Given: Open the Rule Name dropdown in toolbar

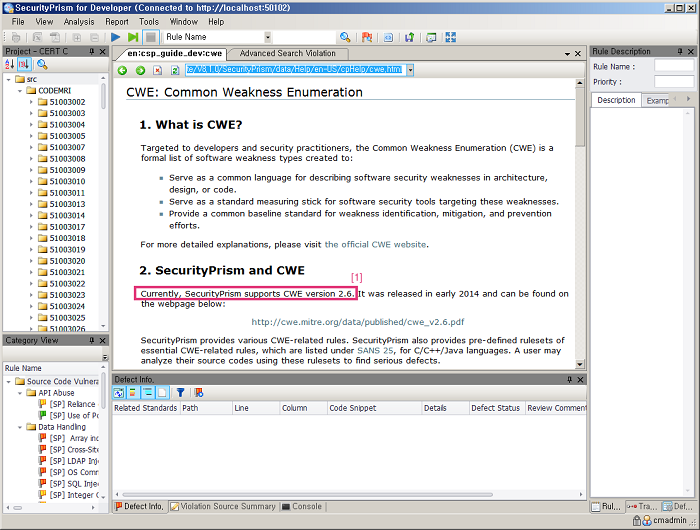Looking at the screenshot, I should 267,37.
